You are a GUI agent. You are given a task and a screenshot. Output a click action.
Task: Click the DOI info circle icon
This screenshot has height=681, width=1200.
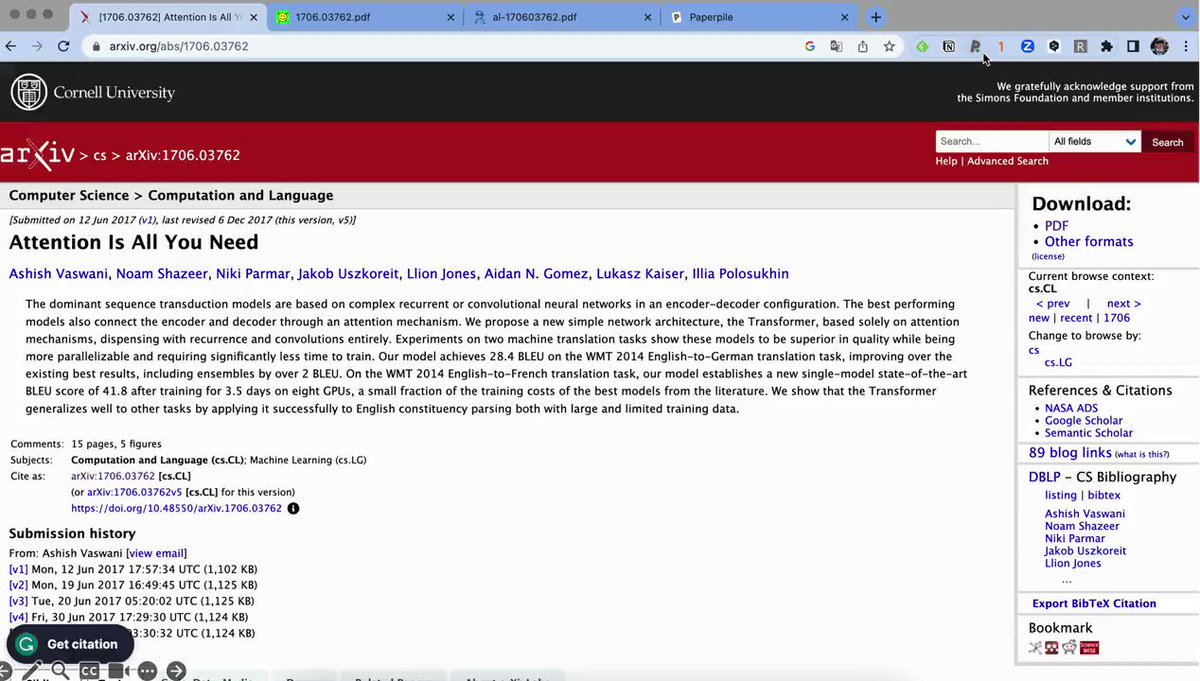tap(293, 508)
